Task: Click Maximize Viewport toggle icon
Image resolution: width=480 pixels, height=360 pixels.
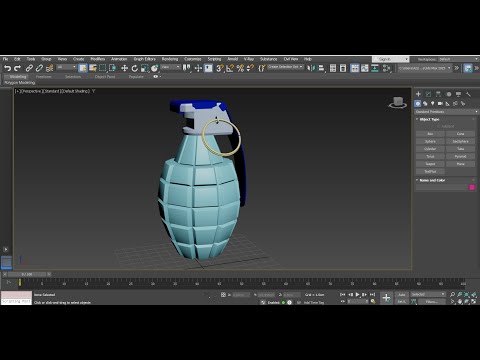Action: [474, 302]
